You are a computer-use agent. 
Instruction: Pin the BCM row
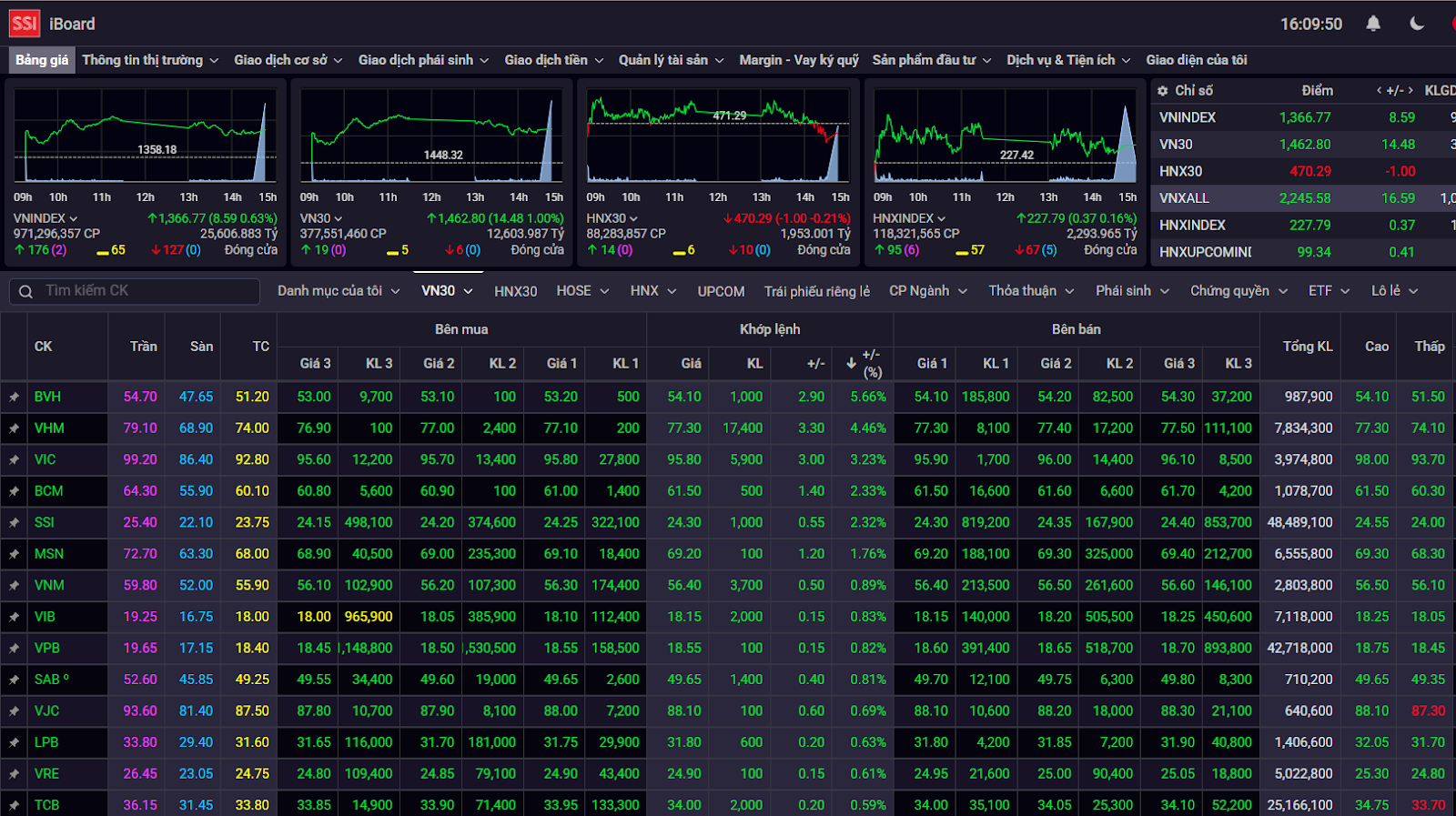(x=14, y=491)
